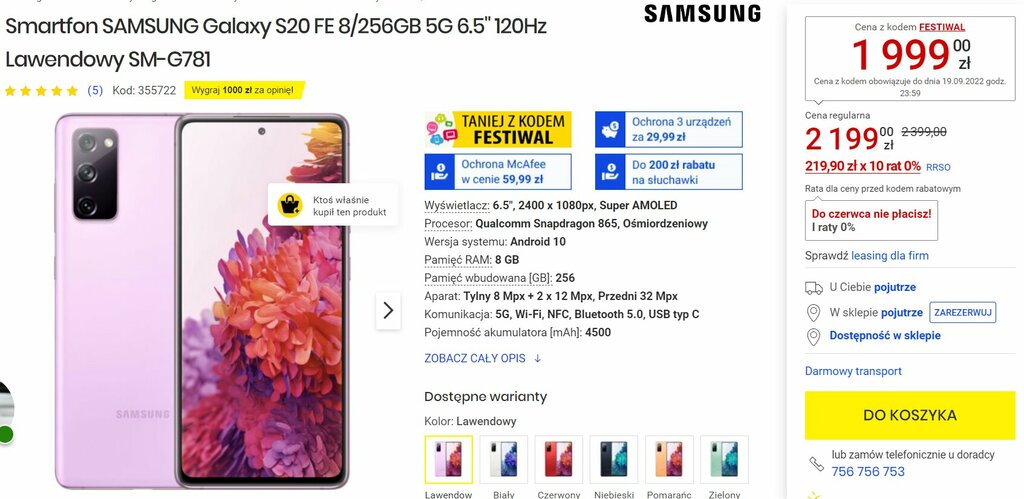Viewport: 1024px width, 499px height.
Task: Click the lavender phone product image
Action: pos(202,301)
